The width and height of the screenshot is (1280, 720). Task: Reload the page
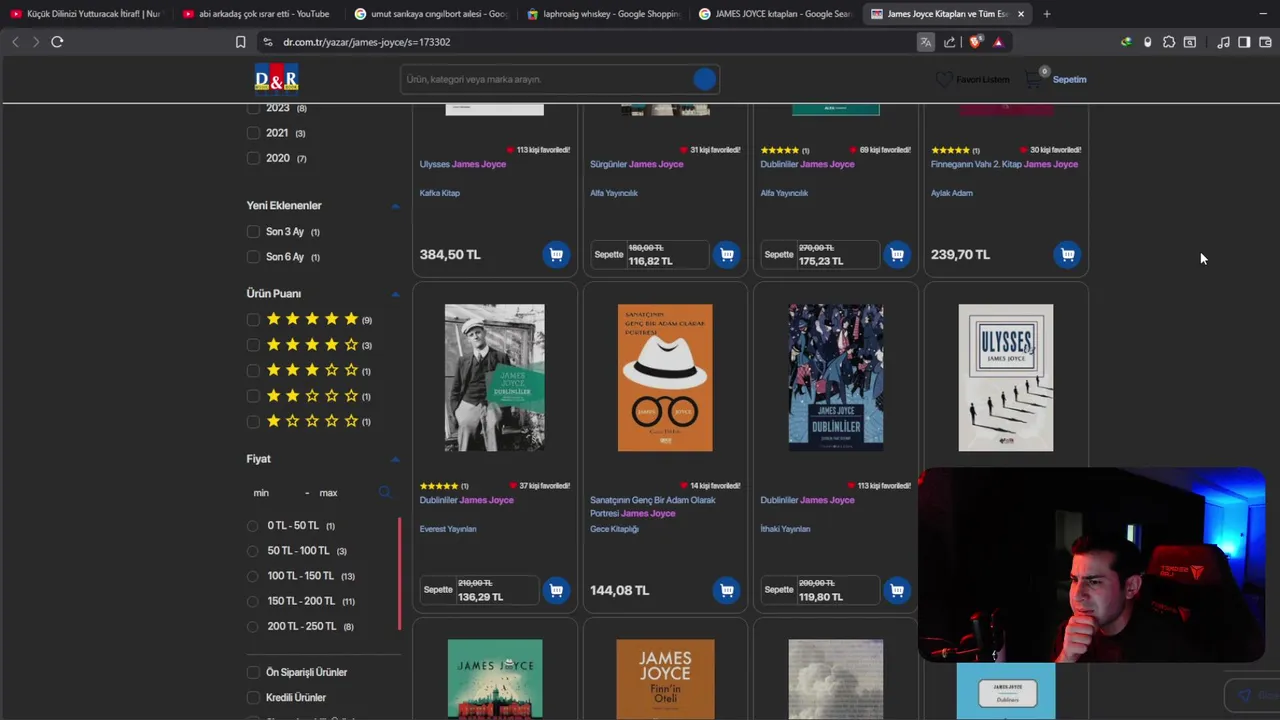pyautogui.click(x=57, y=41)
